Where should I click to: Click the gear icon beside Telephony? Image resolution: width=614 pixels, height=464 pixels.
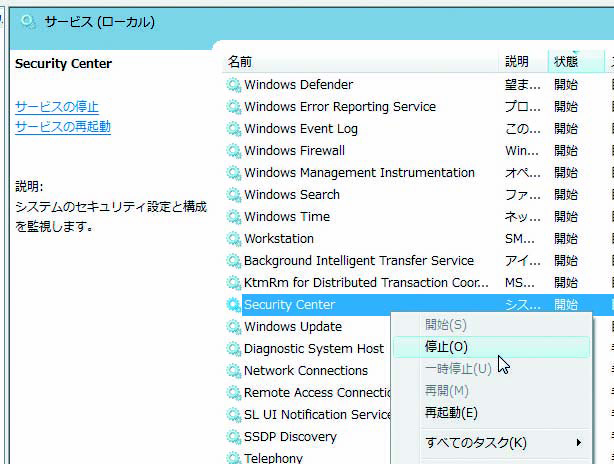(233, 457)
